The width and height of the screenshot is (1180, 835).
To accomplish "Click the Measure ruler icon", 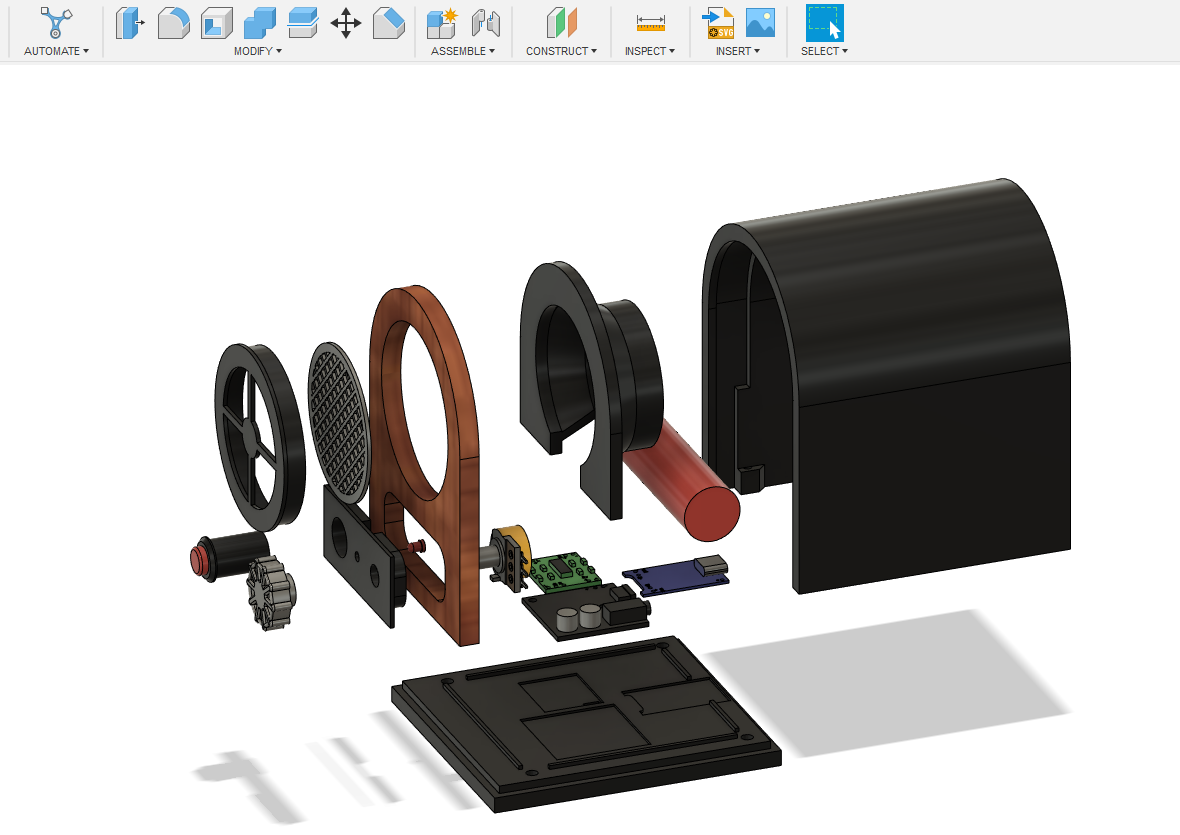I will (x=650, y=23).
